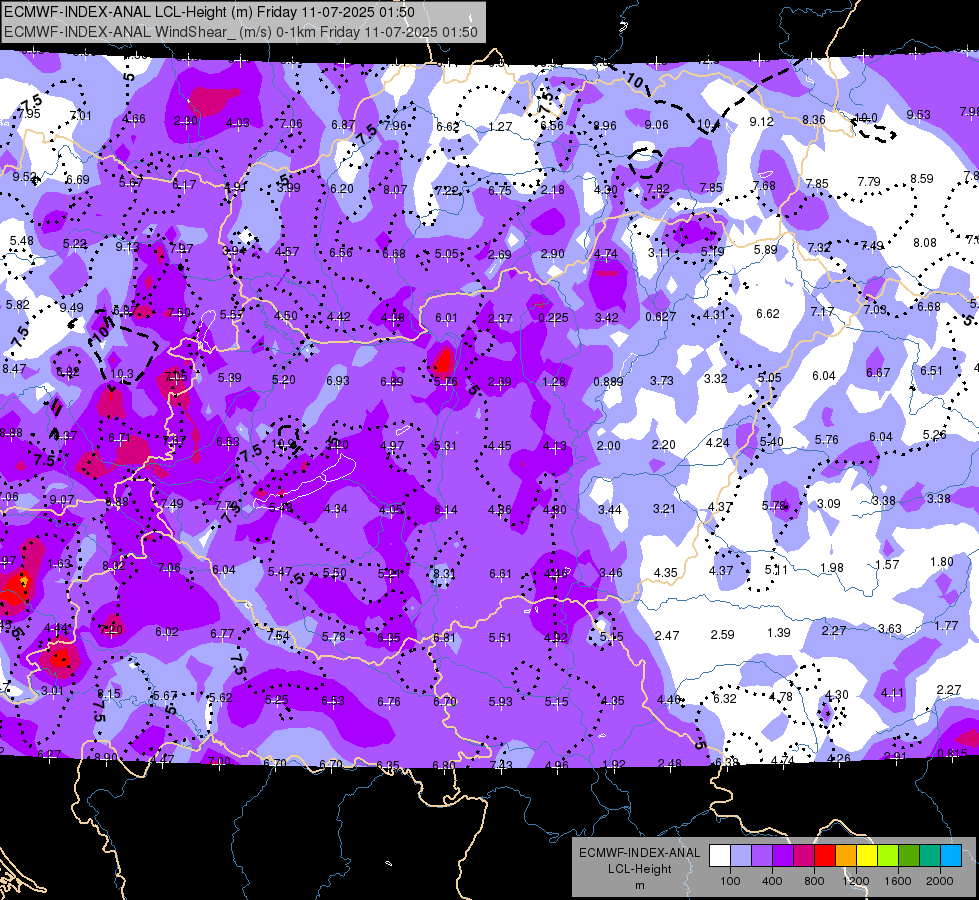Click the LCL-Height title line at top

pyautogui.click(x=209, y=12)
